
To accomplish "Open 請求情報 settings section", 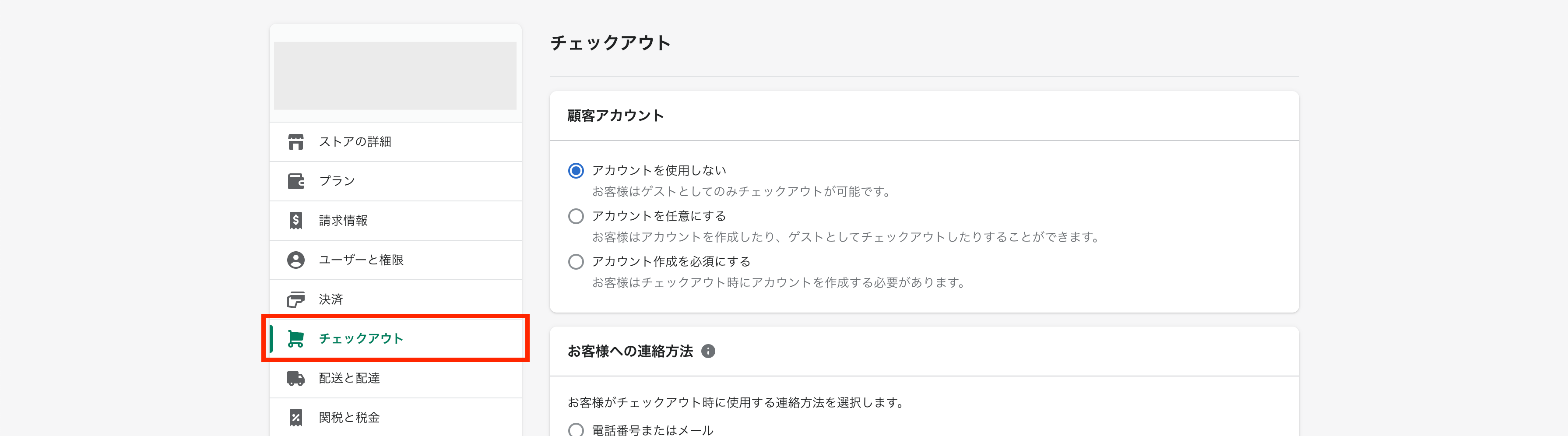I will pyautogui.click(x=396, y=221).
